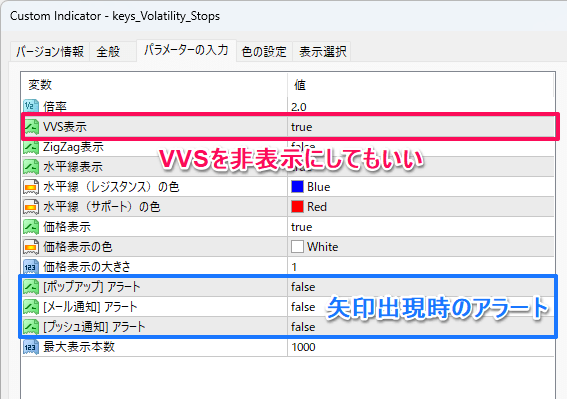Change the false value of [メール通知] アラート
The image size is (567, 399).
303,307
